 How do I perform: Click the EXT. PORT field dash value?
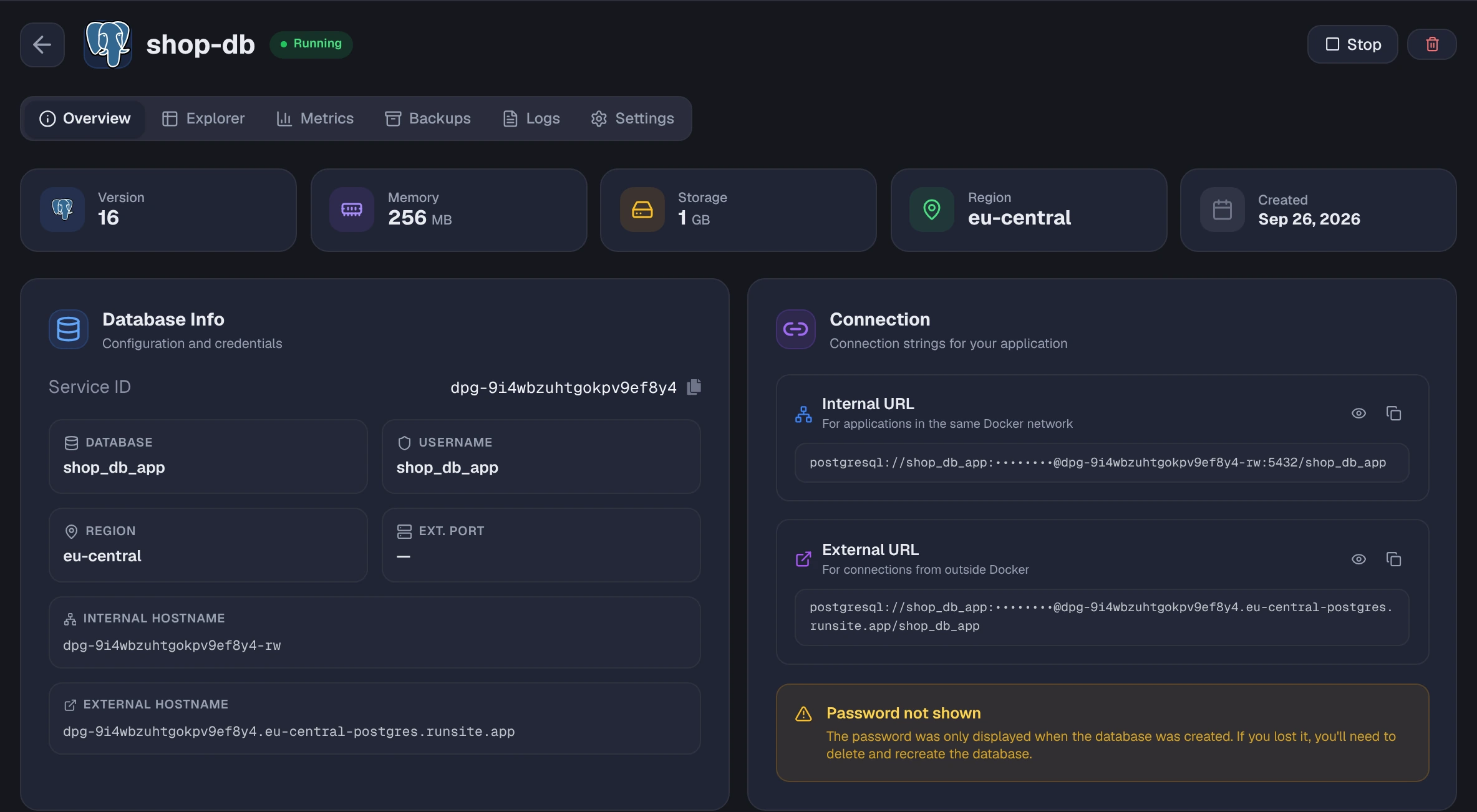point(404,556)
